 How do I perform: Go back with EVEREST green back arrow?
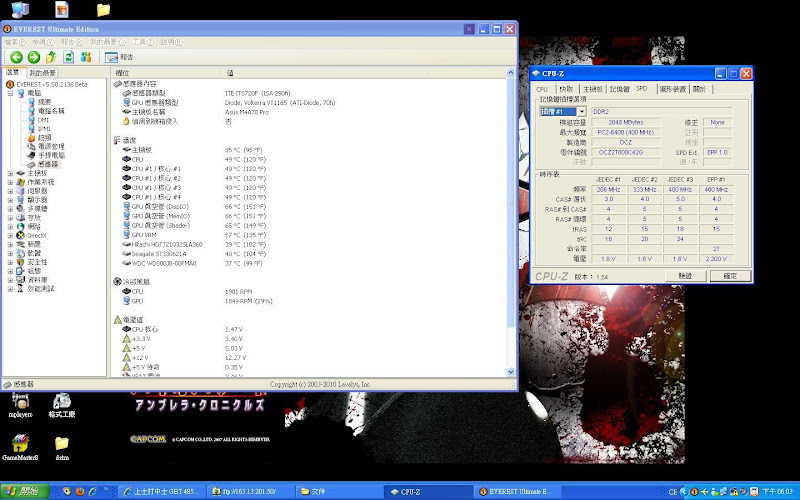(x=16, y=57)
